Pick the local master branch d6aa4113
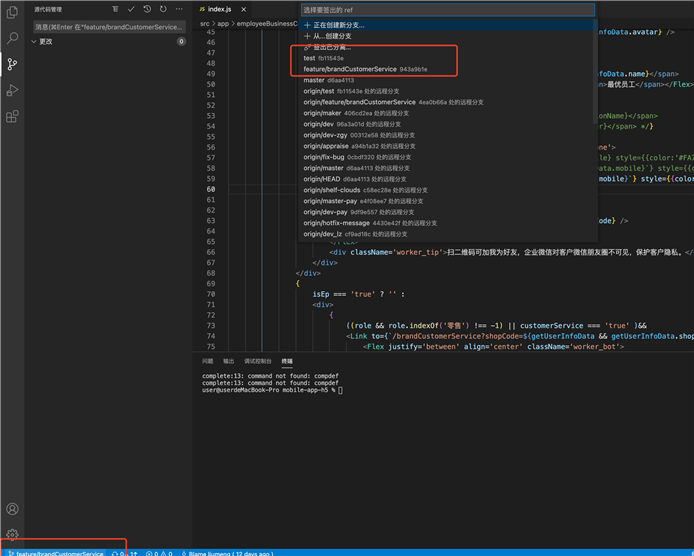This screenshot has height=556, width=694. coord(446,81)
